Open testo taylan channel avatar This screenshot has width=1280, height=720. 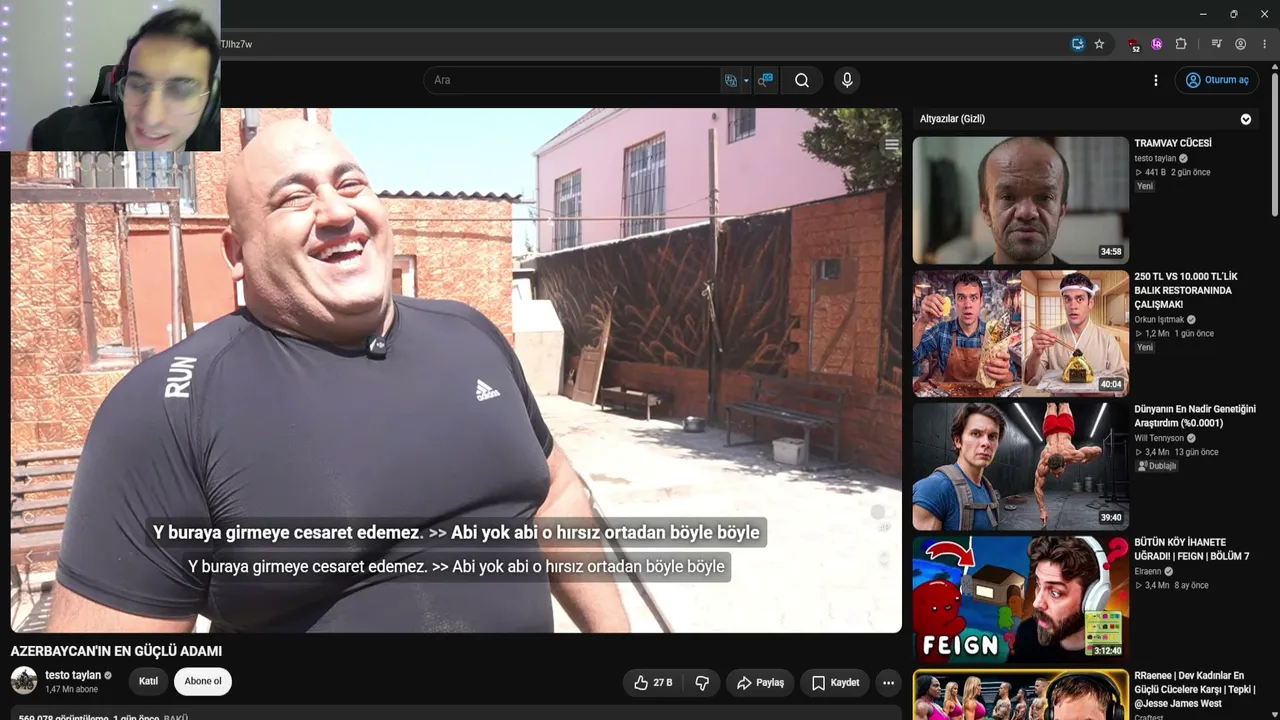tap(24, 681)
